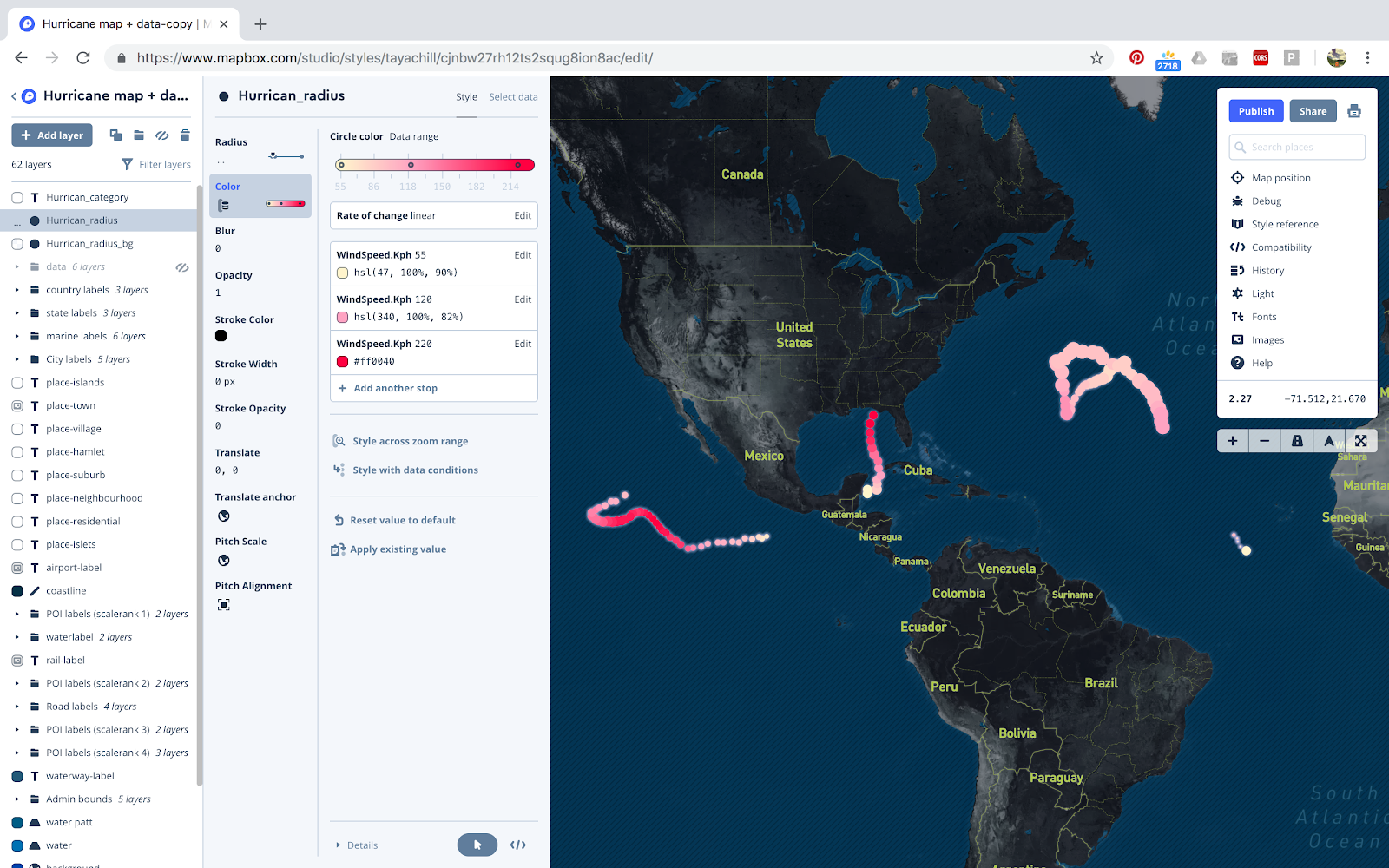The width and height of the screenshot is (1389, 868).
Task: Switch to Select data tab
Action: click(x=513, y=97)
